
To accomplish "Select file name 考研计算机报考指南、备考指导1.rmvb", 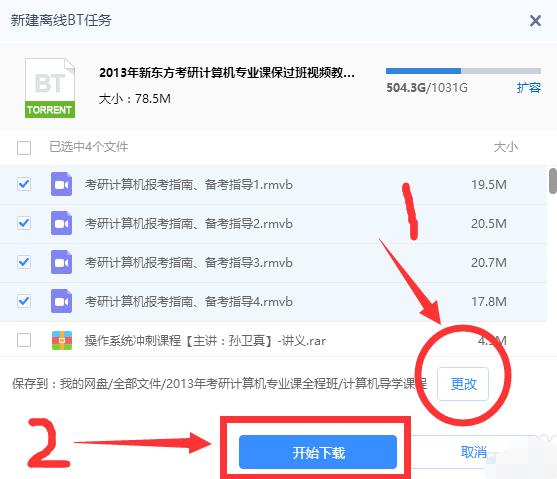I will click(189, 184).
